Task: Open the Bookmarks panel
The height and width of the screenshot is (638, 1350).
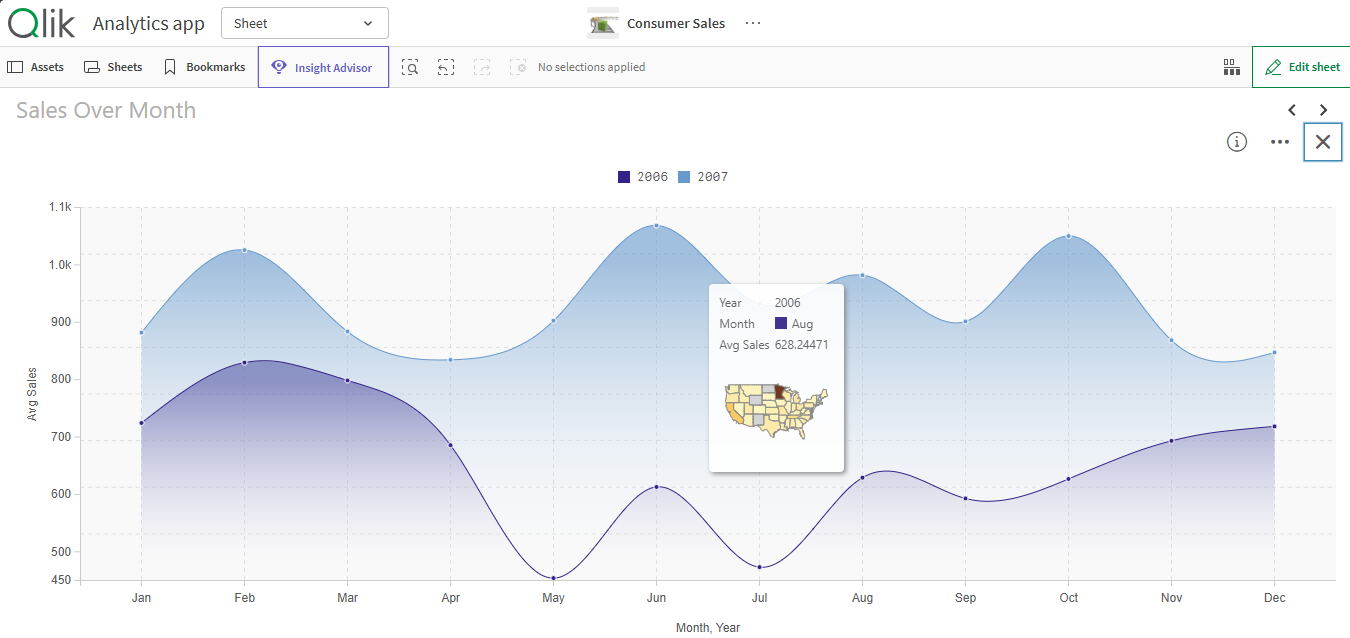Action: tap(204, 67)
